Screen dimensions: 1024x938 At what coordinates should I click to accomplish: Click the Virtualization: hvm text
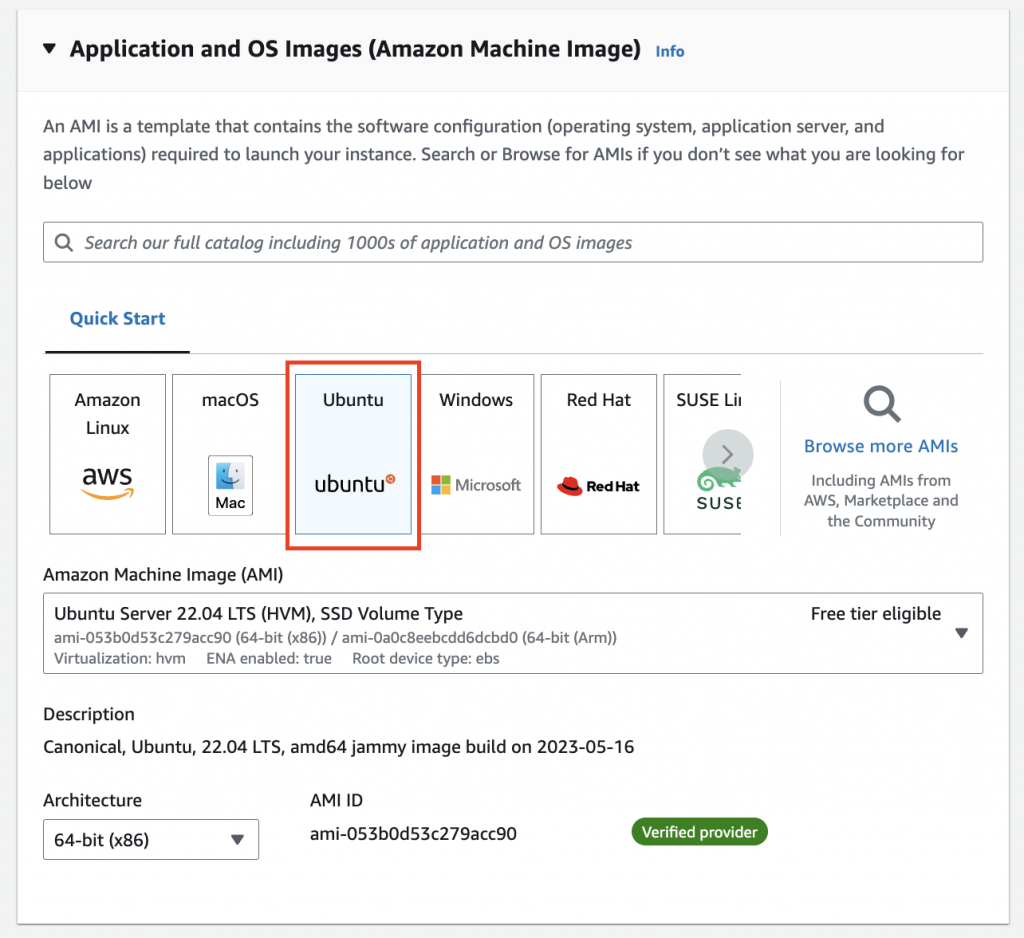tap(120, 658)
